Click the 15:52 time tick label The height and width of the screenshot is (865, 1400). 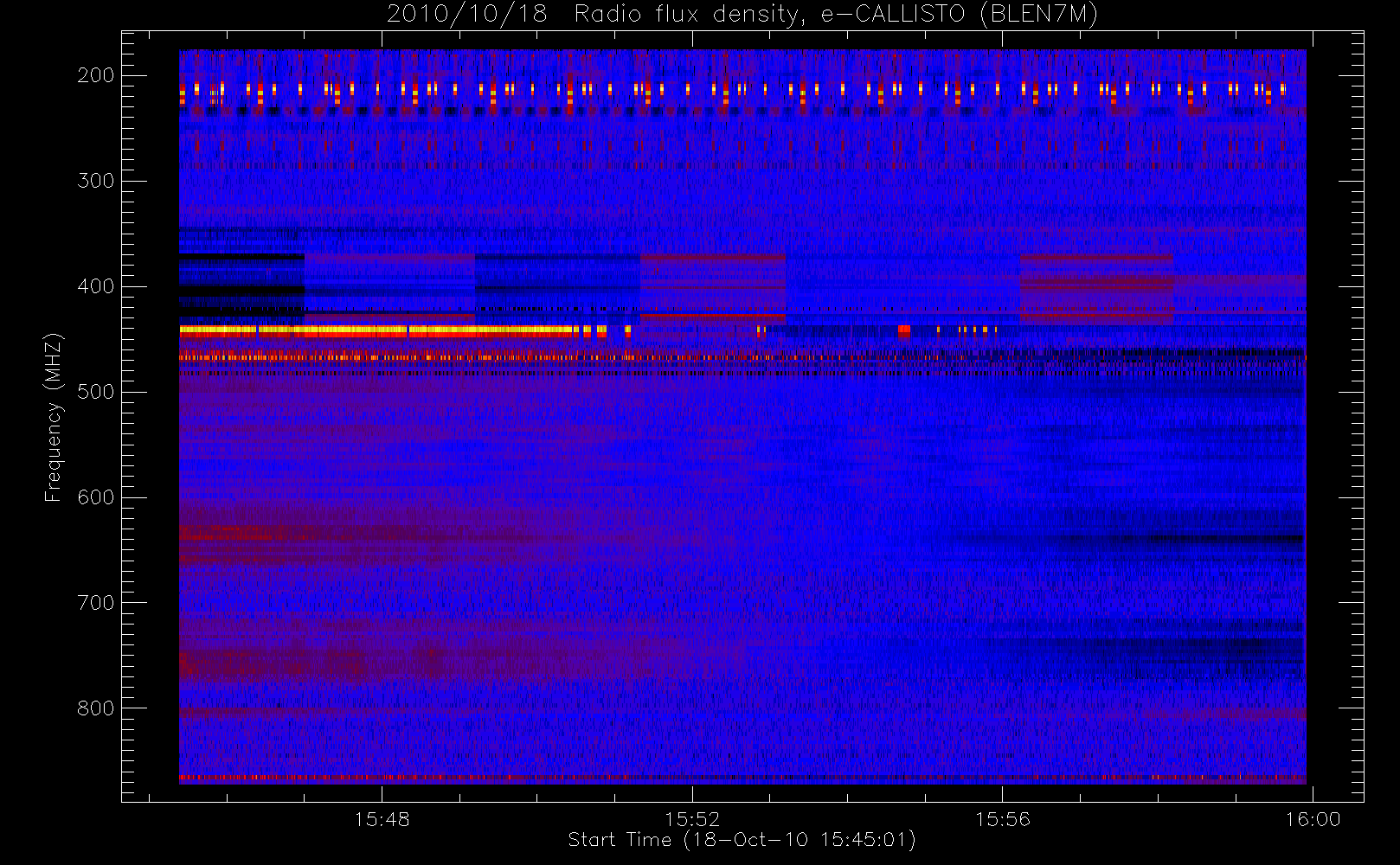692,819
